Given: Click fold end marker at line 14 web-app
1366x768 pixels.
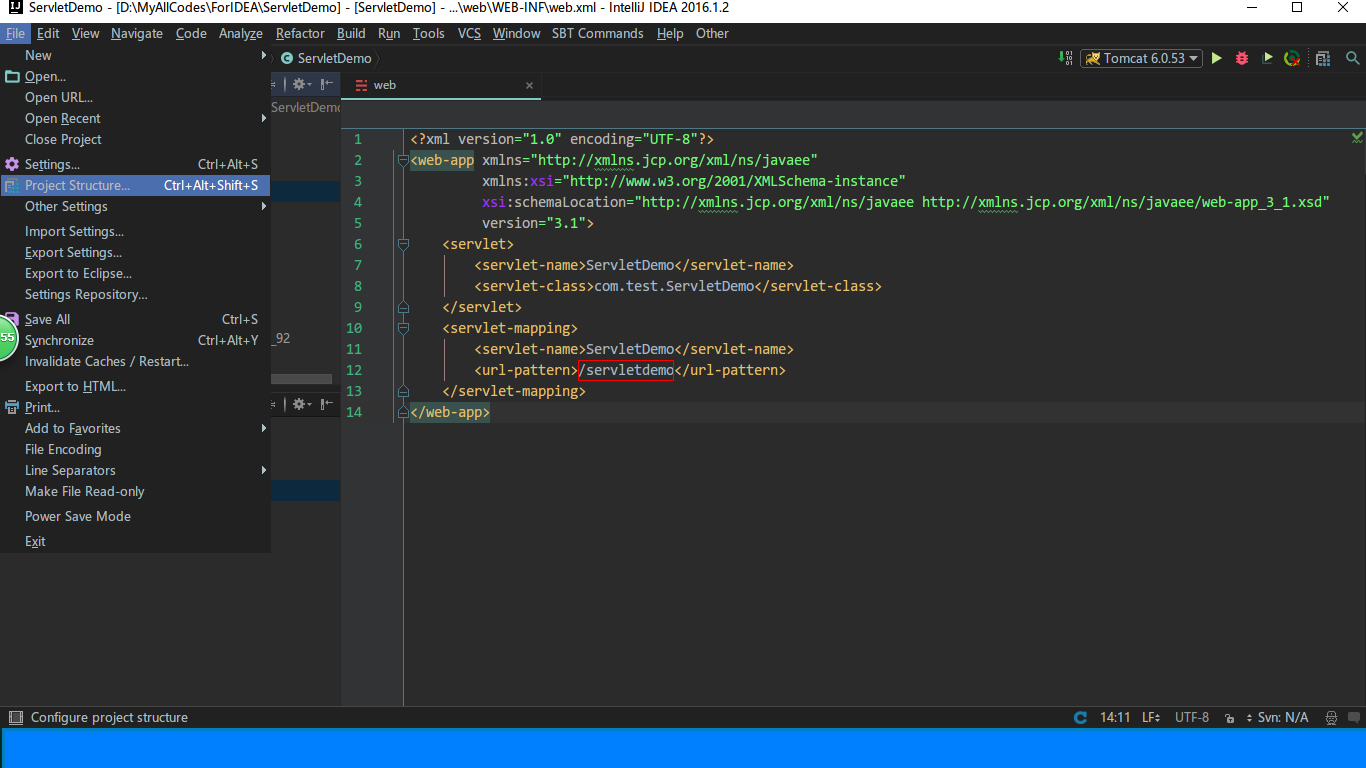Looking at the screenshot, I should coord(403,412).
